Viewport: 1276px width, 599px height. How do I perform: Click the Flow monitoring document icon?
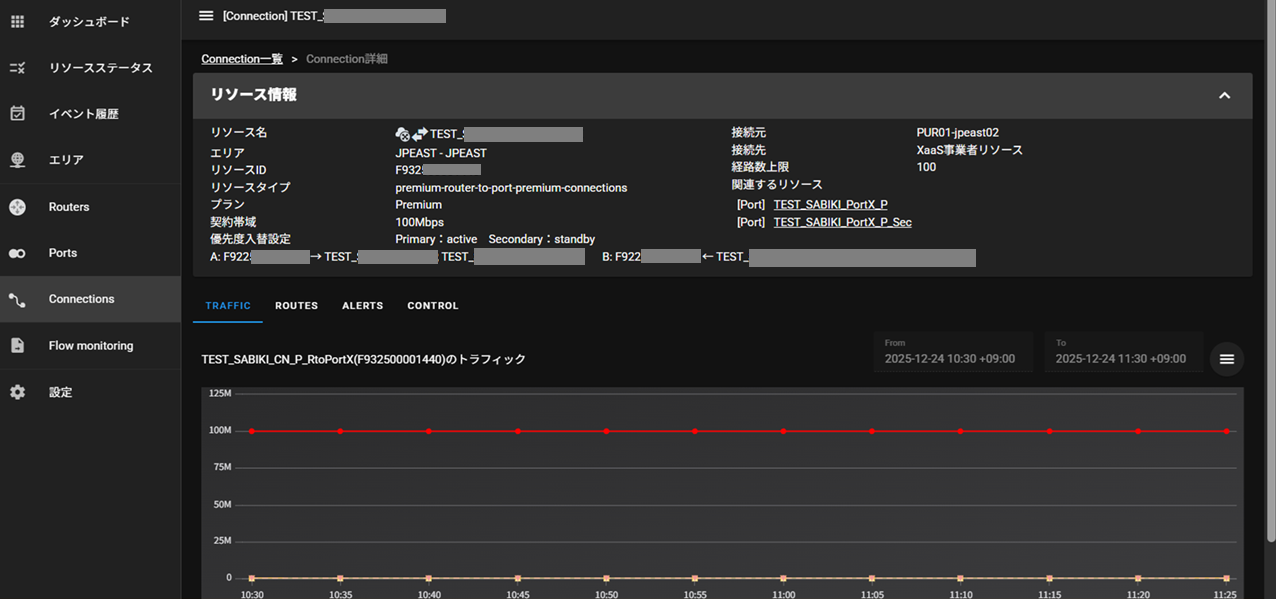[x=17, y=346]
